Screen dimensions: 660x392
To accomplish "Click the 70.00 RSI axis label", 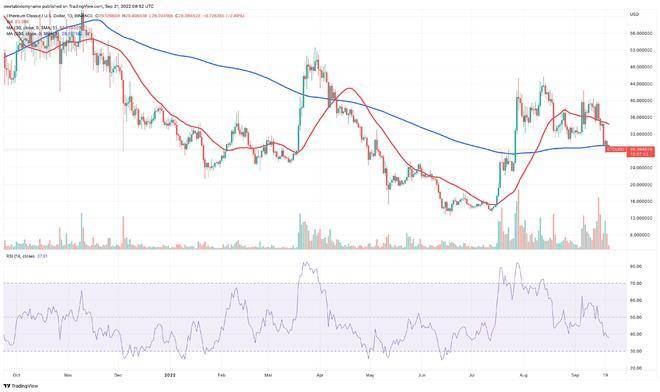I will (636, 283).
